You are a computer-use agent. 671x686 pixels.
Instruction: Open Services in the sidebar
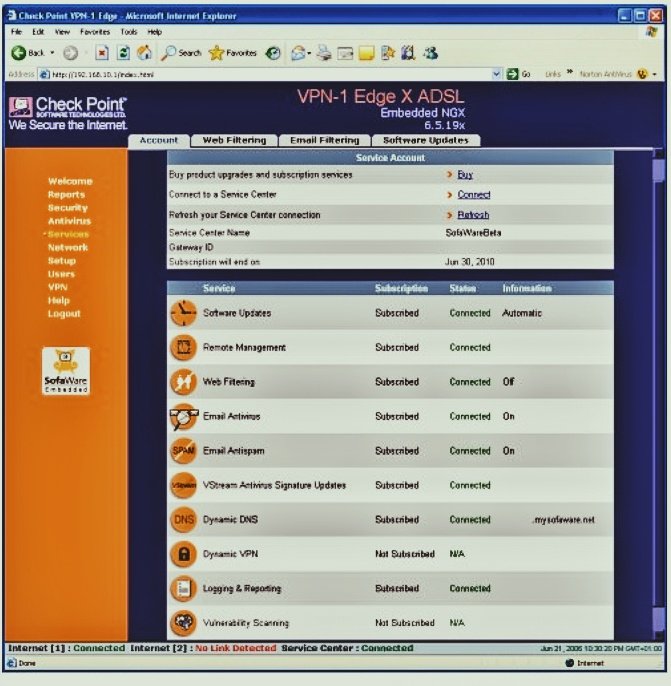68,234
